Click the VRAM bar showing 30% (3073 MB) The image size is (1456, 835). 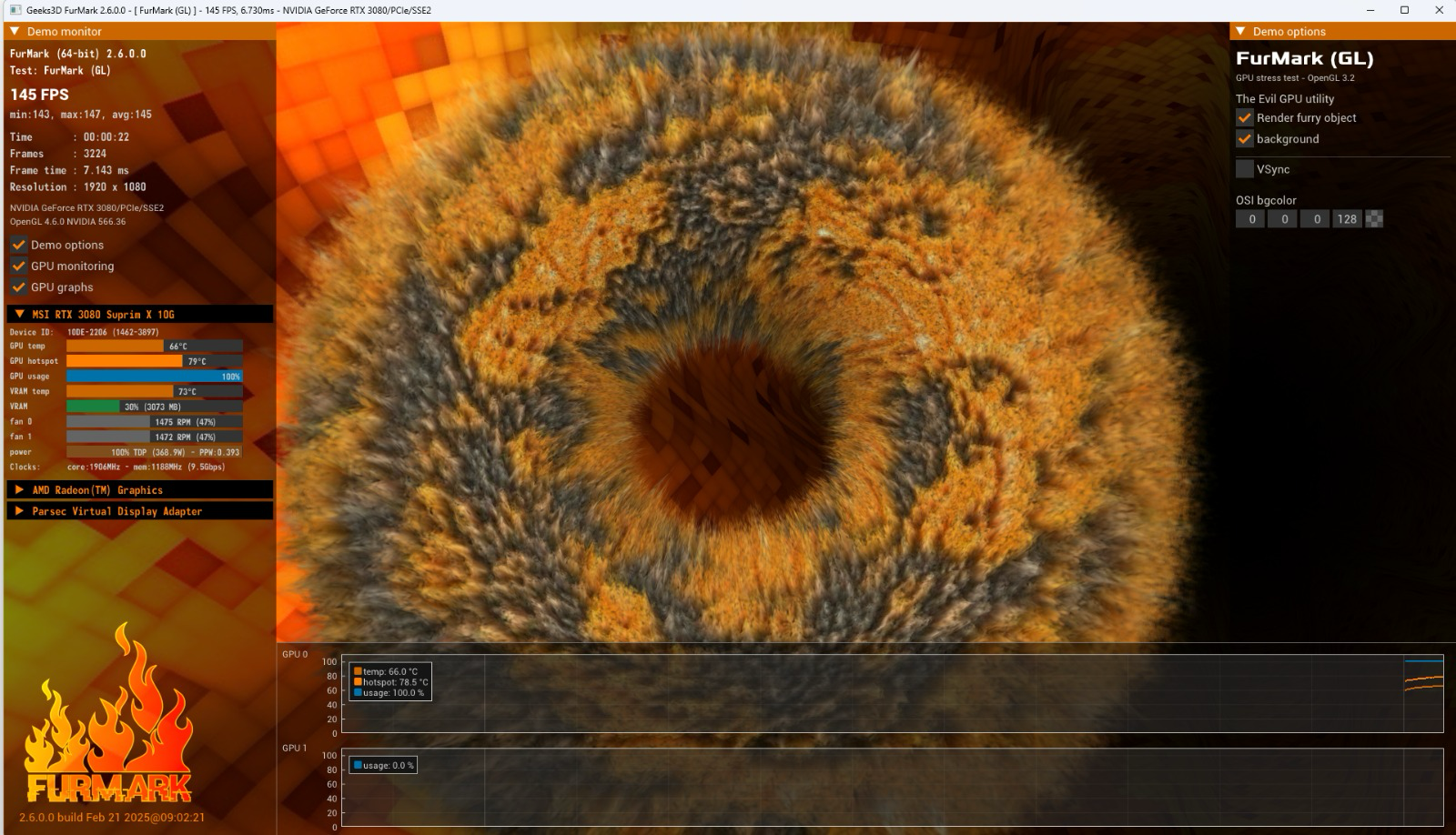tap(155, 407)
